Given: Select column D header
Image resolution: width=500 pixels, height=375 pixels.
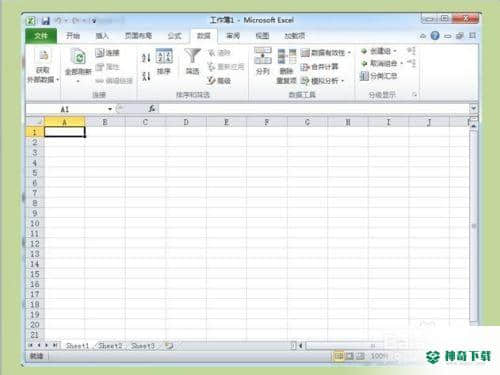Looking at the screenshot, I should click(186, 122).
